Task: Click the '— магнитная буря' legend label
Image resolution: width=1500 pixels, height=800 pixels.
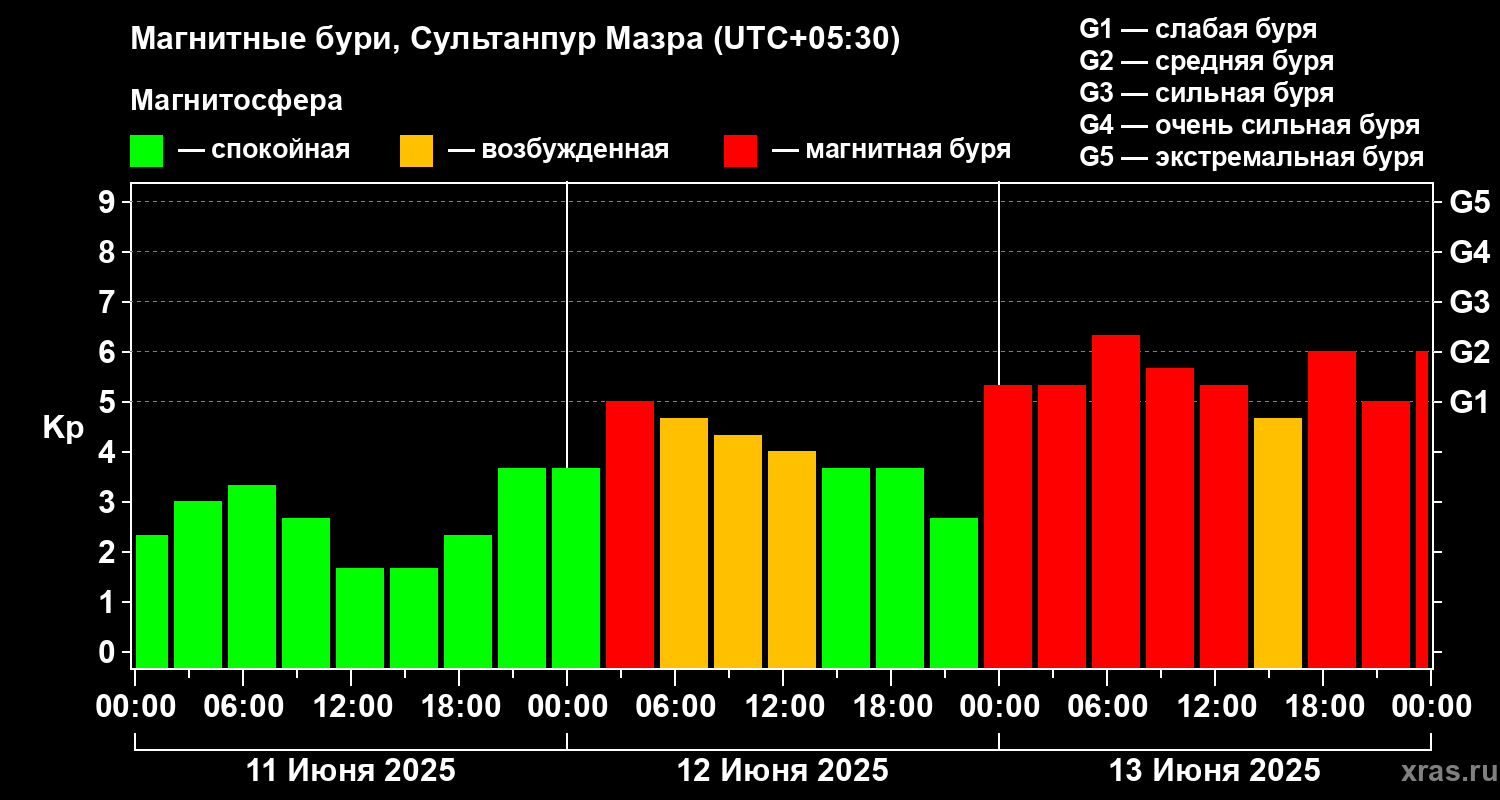Action: point(892,150)
